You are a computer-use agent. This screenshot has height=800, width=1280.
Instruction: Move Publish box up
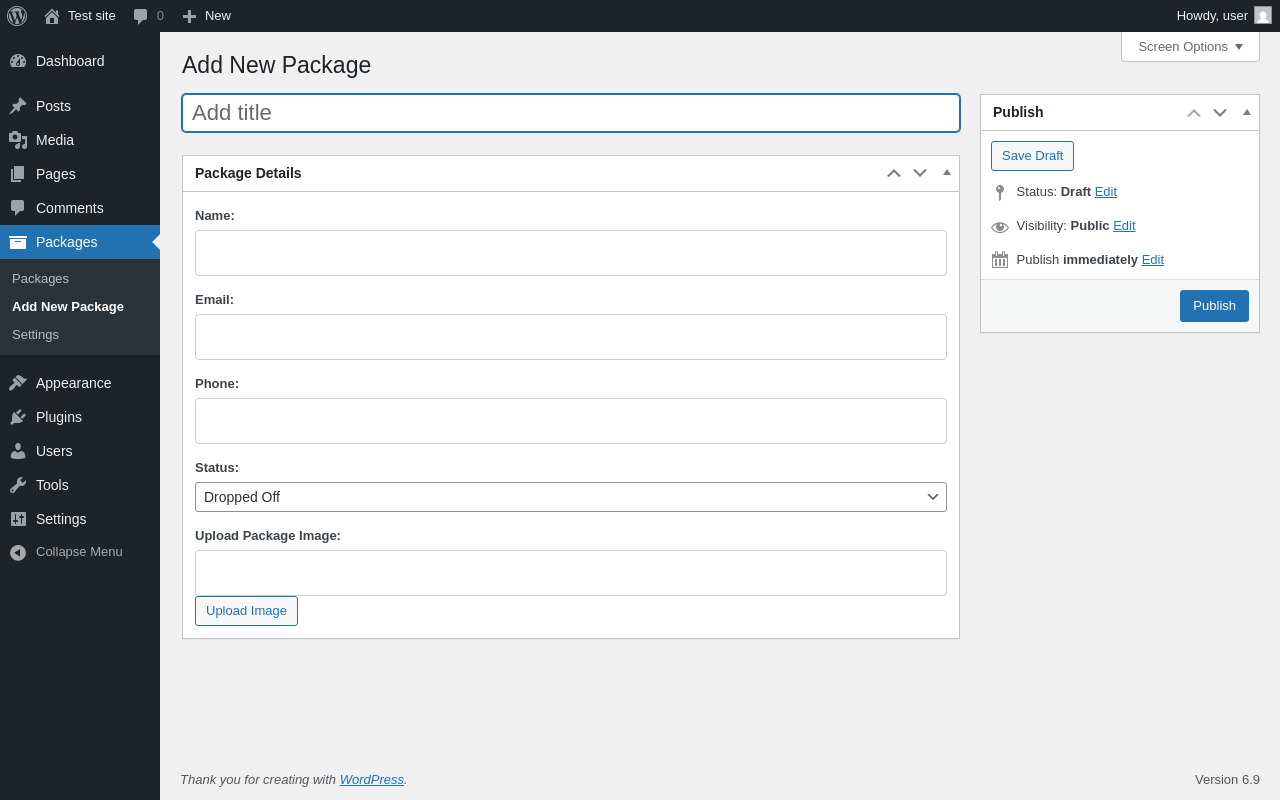coord(1194,113)
